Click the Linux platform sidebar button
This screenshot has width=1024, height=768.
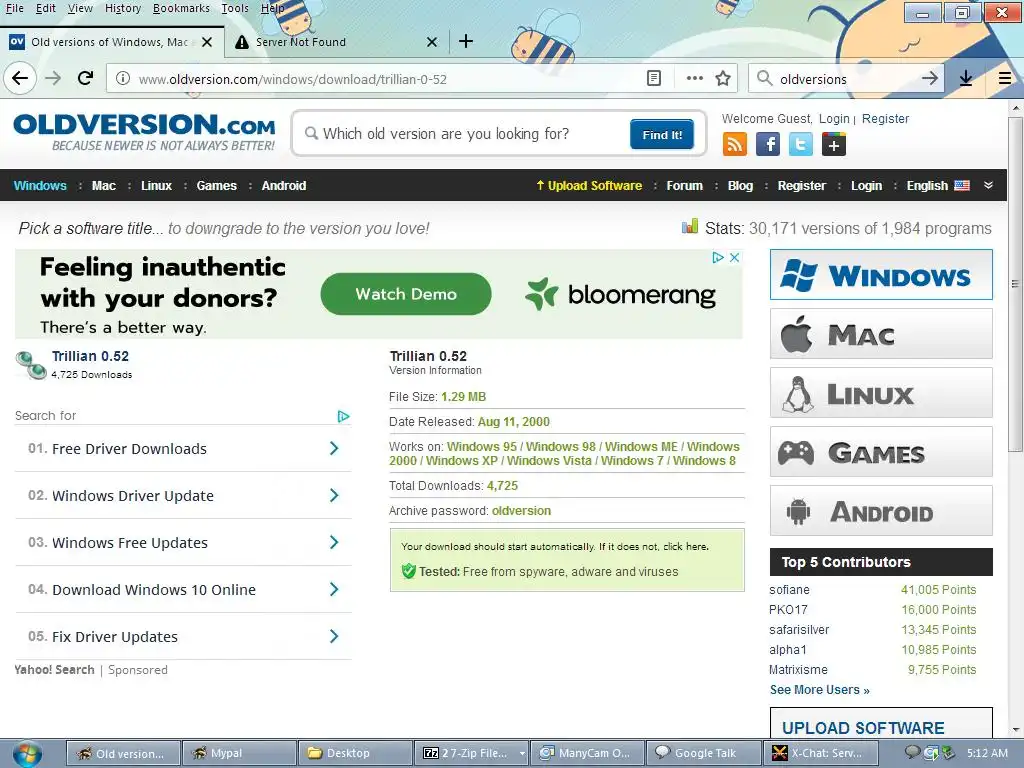pos(881,392)
